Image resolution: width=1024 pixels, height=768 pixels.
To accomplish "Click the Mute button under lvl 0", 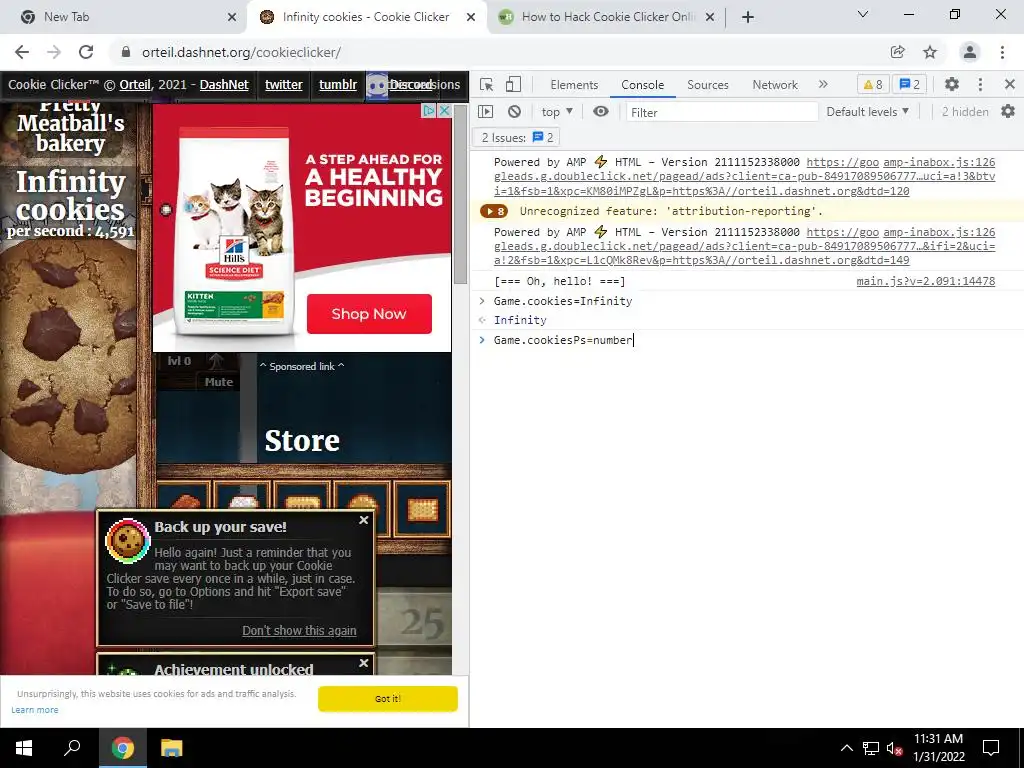I will click(218, 382).
